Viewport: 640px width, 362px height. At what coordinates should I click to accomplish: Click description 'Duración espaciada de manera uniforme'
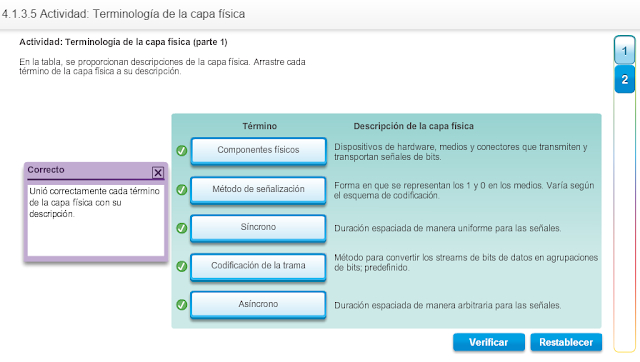(x=447, y=228)
